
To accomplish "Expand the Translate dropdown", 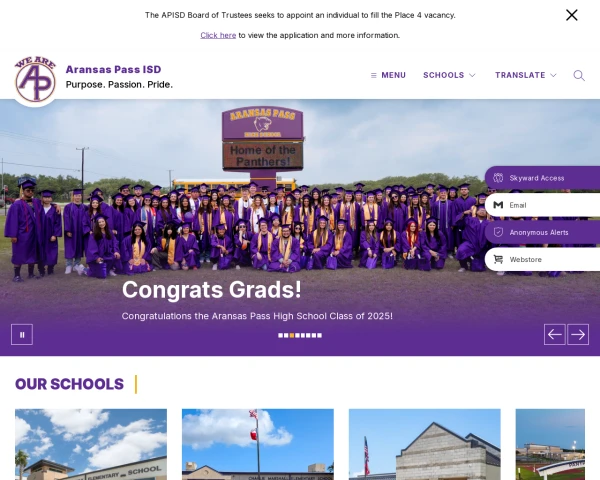I will [x=526, y=75].
